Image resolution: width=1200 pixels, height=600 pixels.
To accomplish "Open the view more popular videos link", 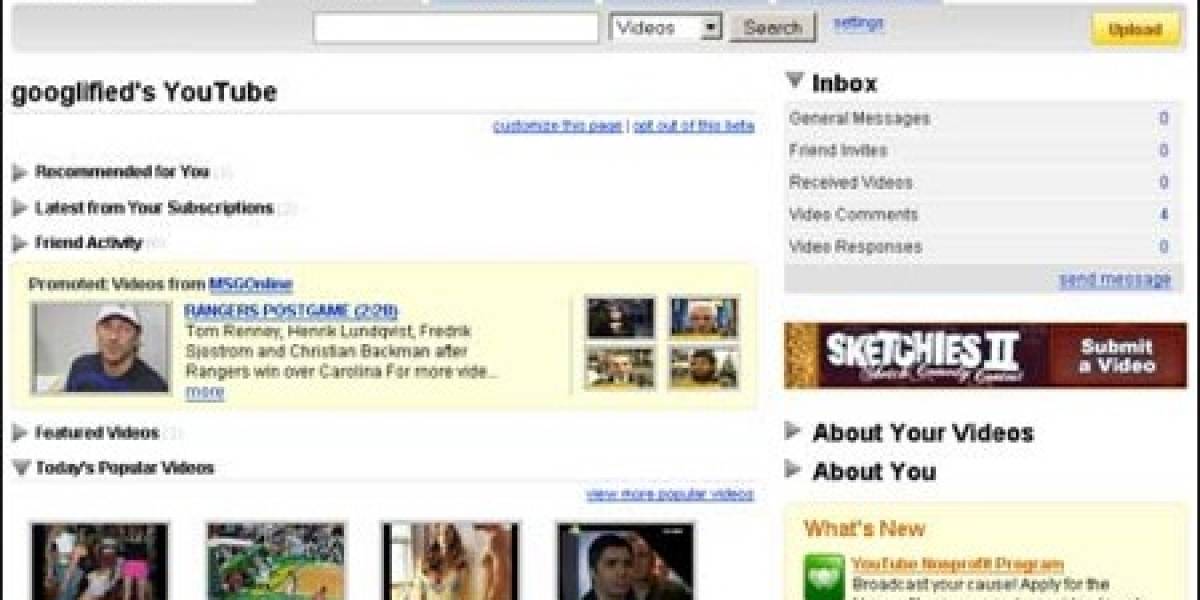I will [670, 494].
